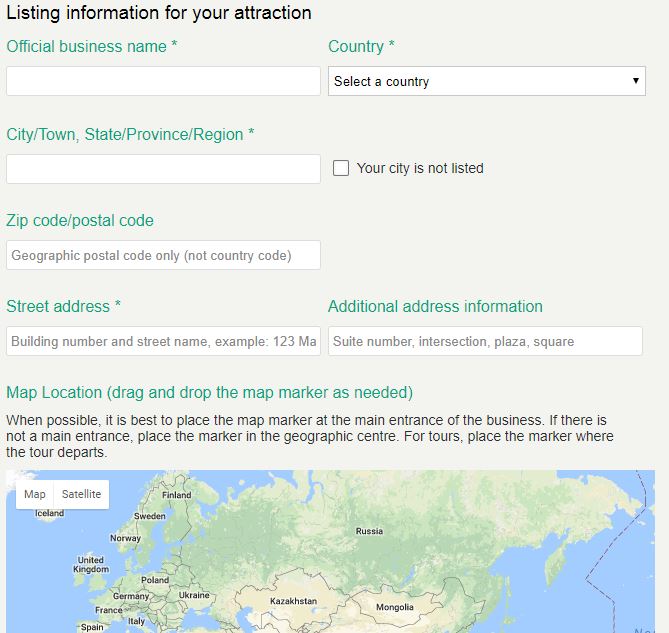Click the Street address input field
Viewport: 669px width, 633px height.
(163, 341)
